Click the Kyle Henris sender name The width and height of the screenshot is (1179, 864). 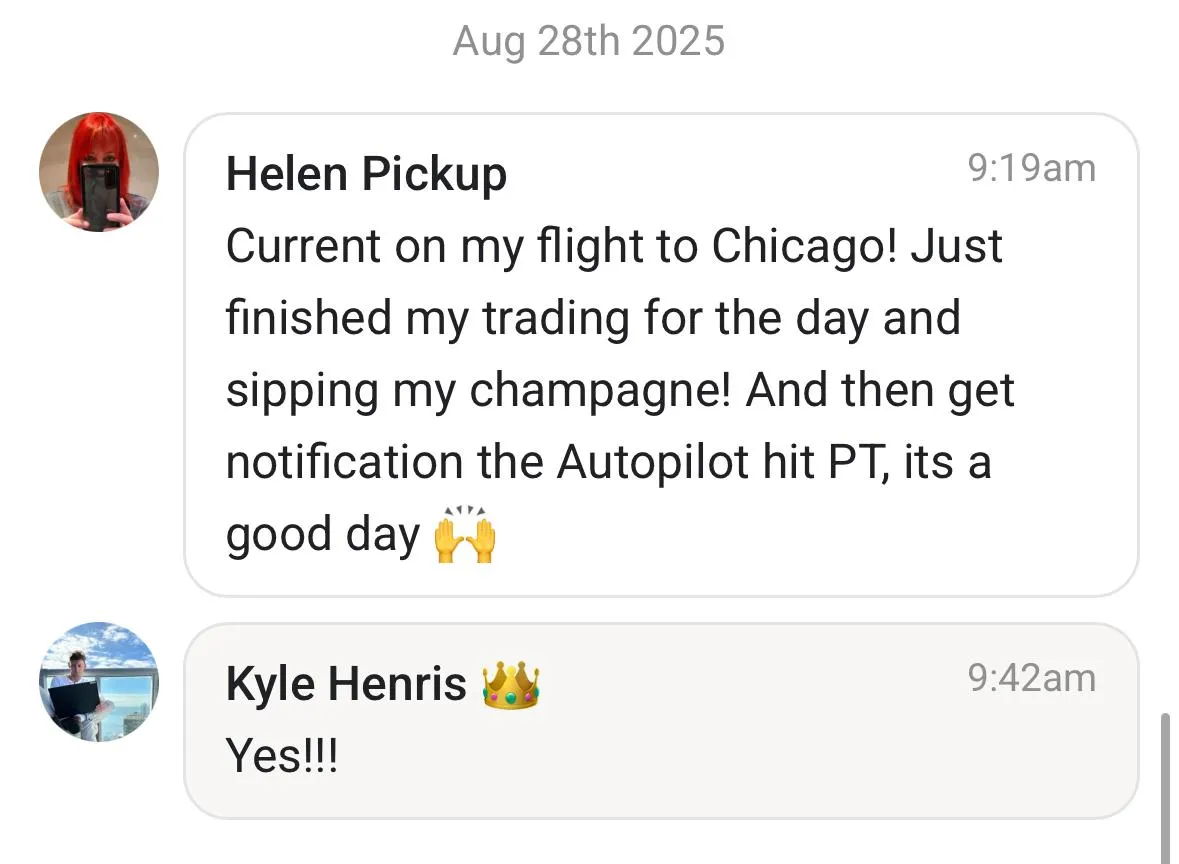pos(346,685)
